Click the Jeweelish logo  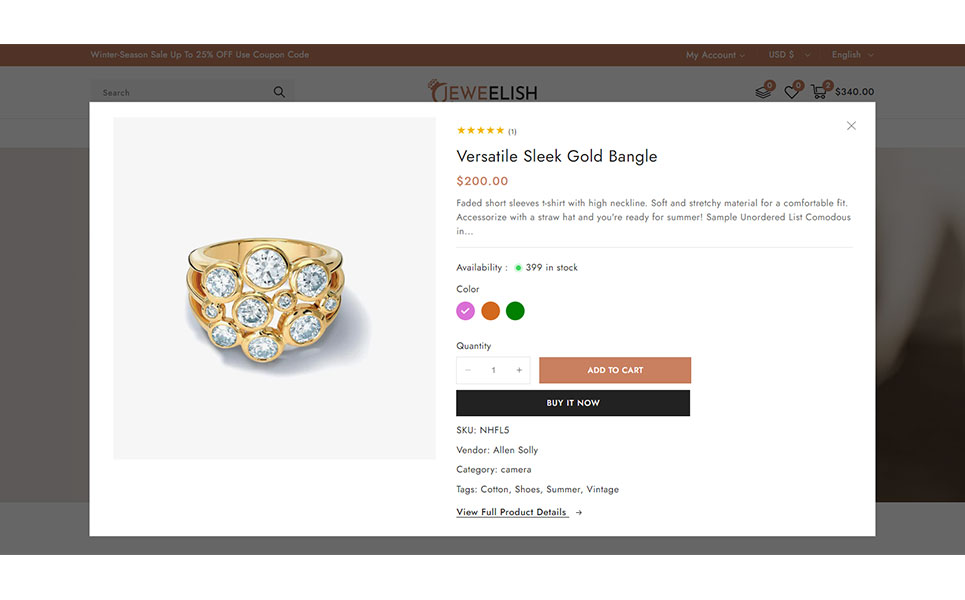coord(483,92)
